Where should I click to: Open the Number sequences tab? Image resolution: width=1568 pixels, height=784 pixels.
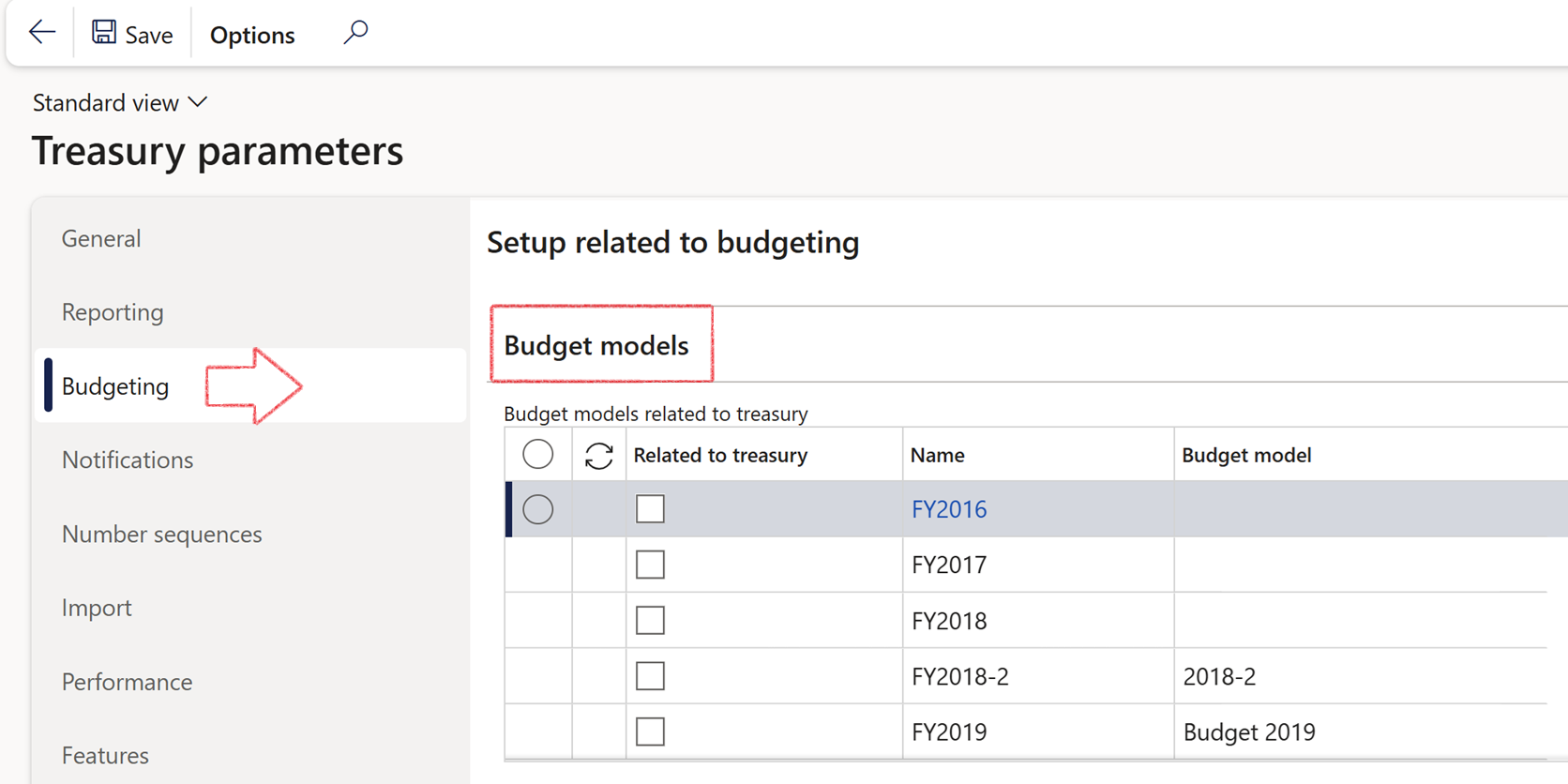pyautogui.click(x=161, y=534)
